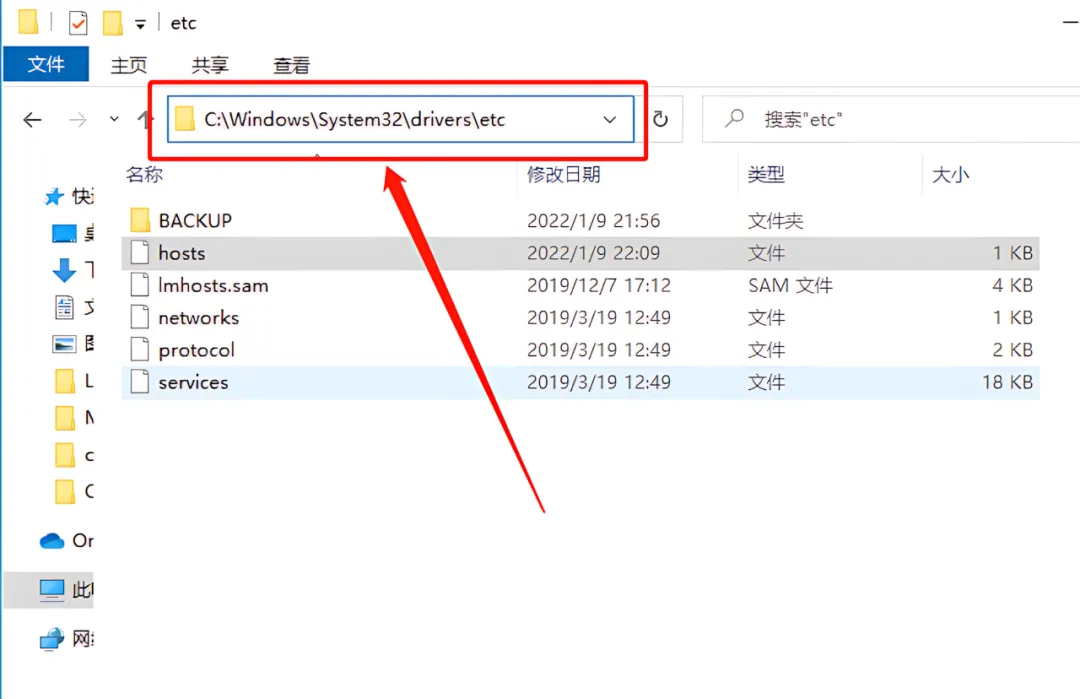1080x699 pixels.
Task: Go up one folder level
Action: click(143, 120)
